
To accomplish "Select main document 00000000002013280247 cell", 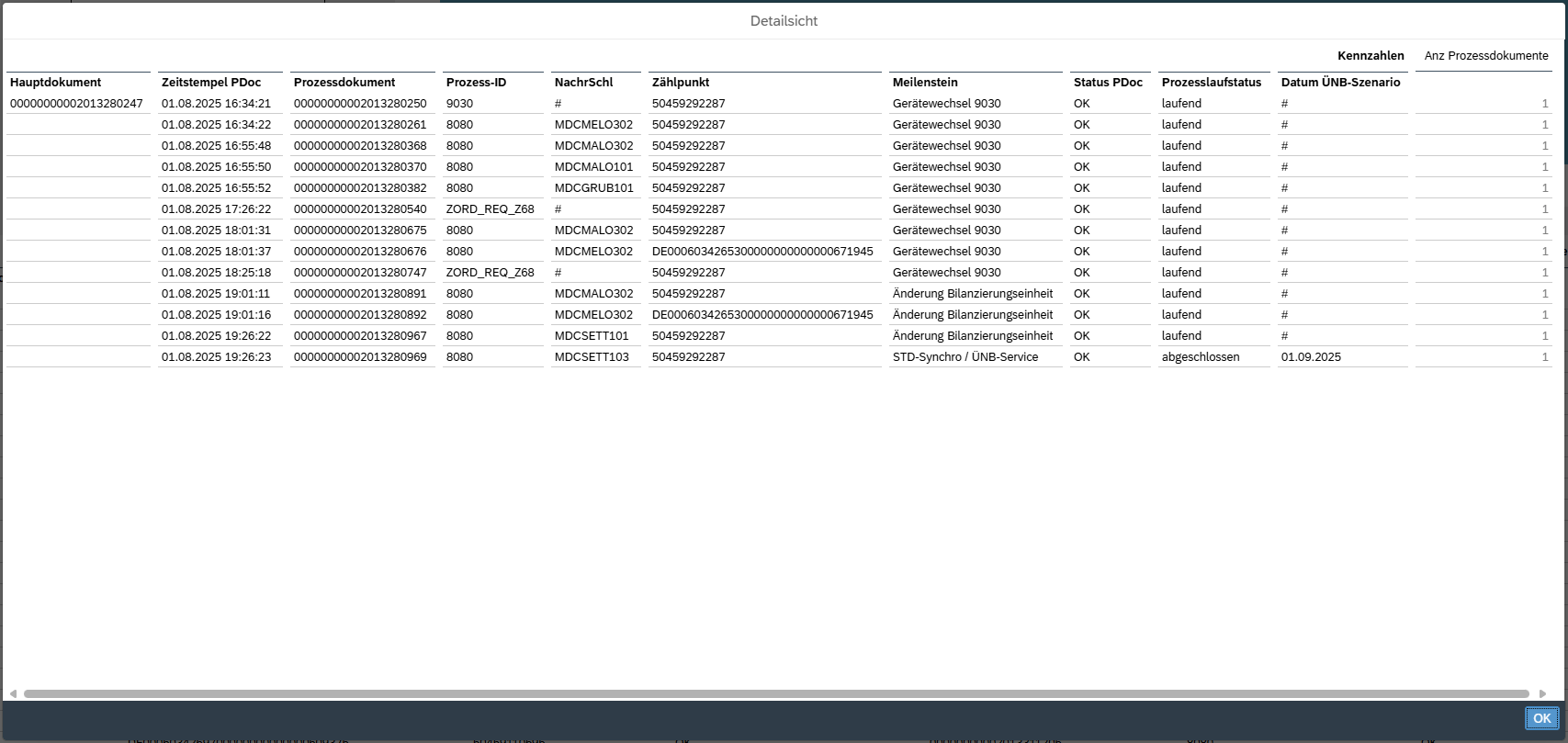I will pos(76,104).
